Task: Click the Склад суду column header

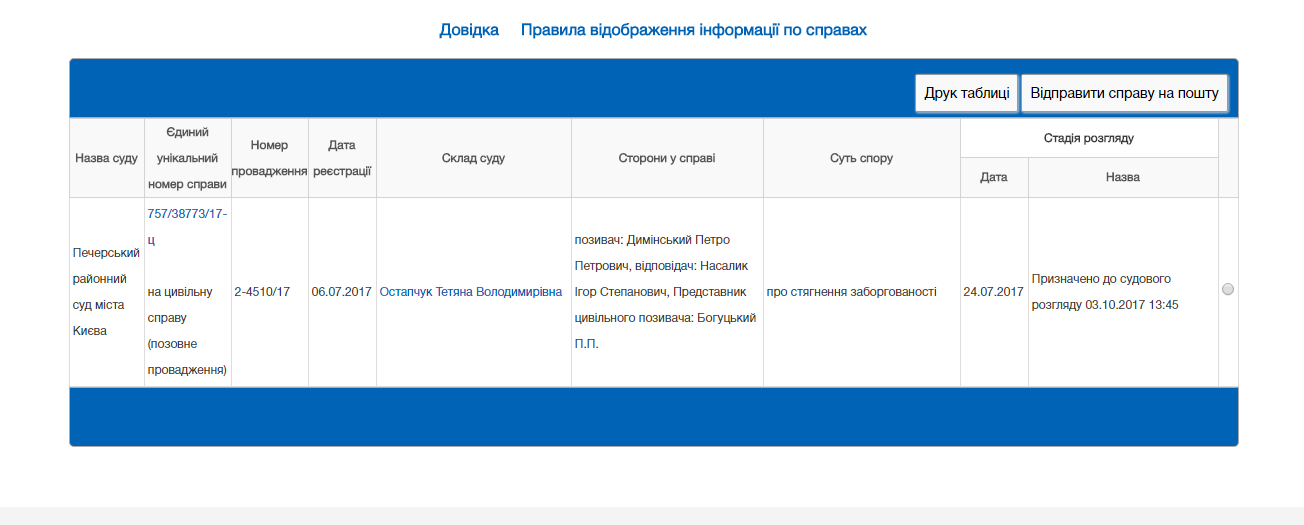Action: click(x=473, y=158)
